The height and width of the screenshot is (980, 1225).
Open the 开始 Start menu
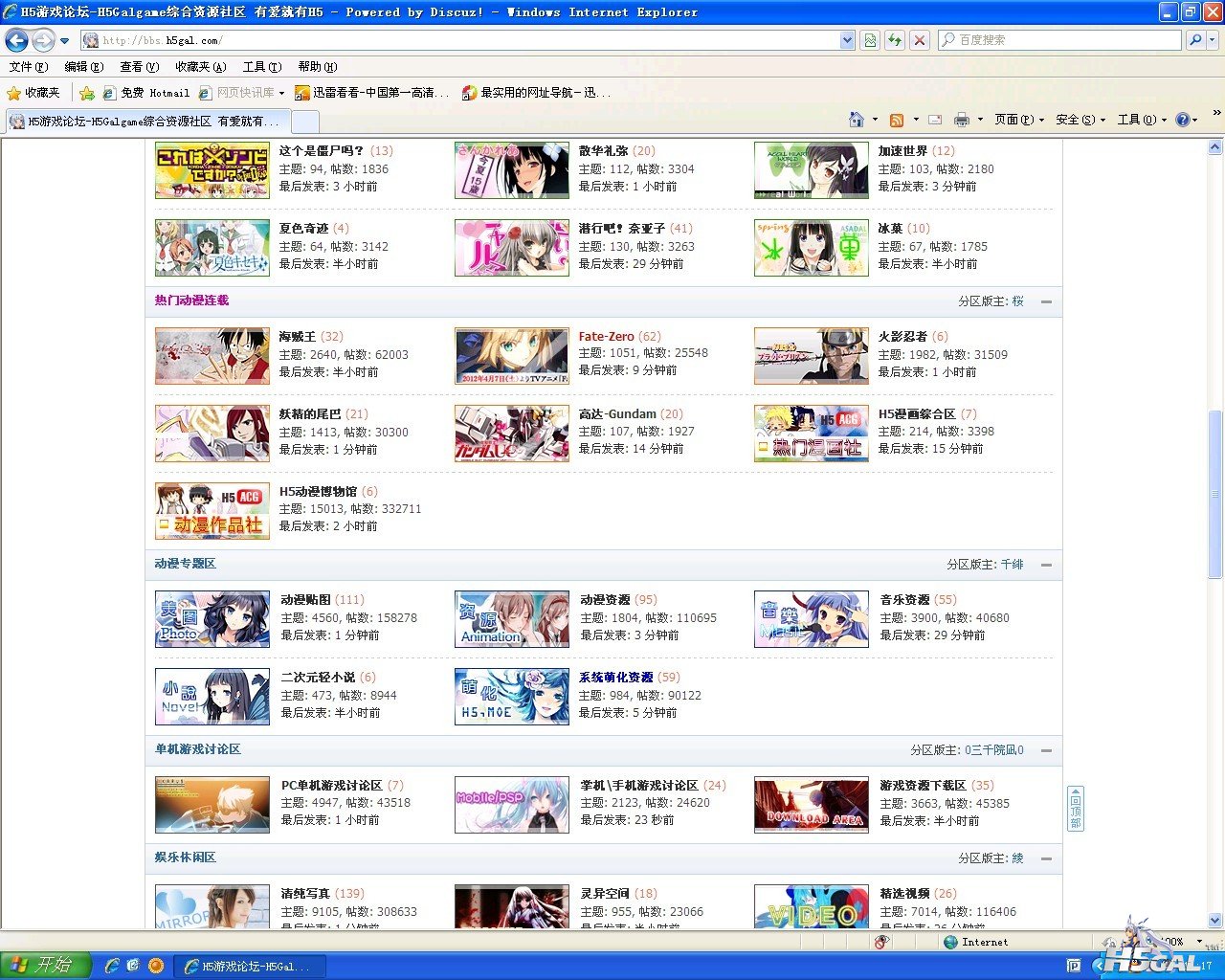tap(46, 966)
